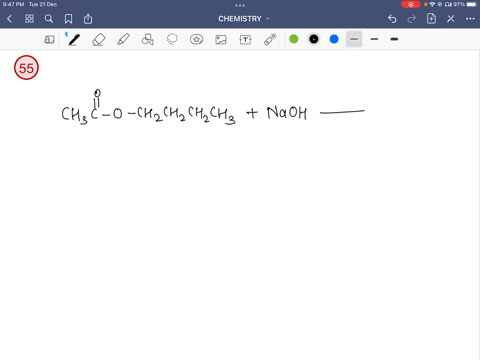Image resolution: width=480 pixels, height=360 pixels.
Task: Select the Eraser tool
Action: tap(99, 40)
